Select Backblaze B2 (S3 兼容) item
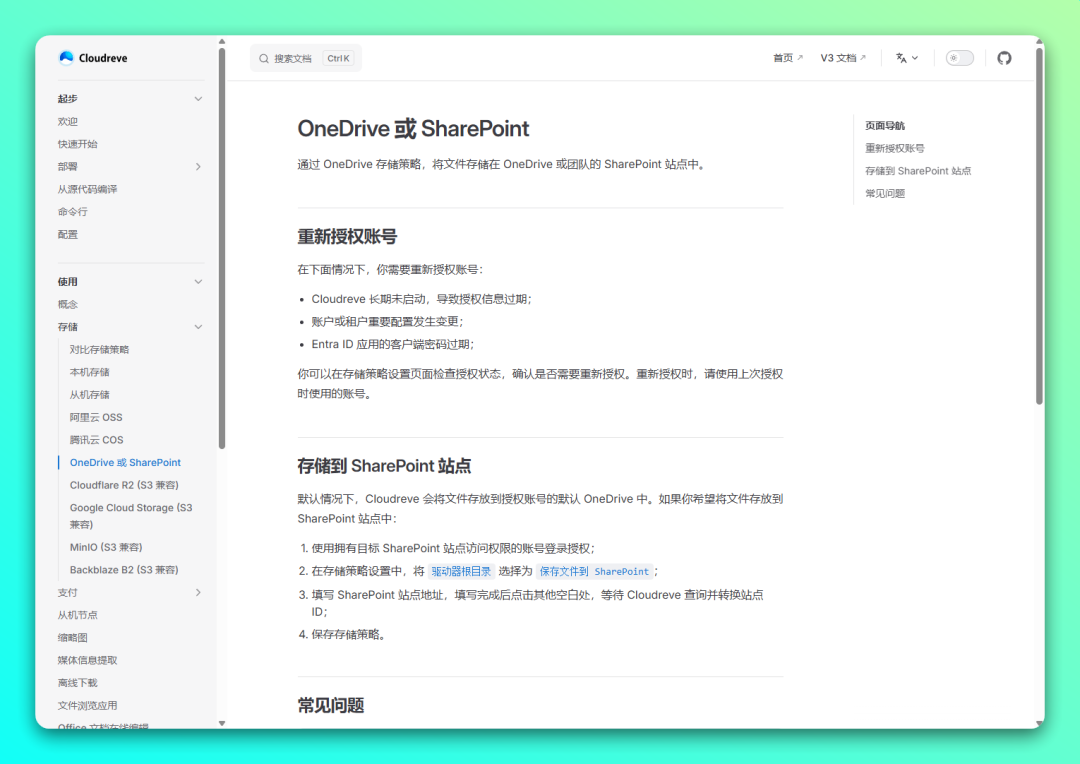Image resolution: width=1080 pixels, height=764 pixels. point(124,570)
